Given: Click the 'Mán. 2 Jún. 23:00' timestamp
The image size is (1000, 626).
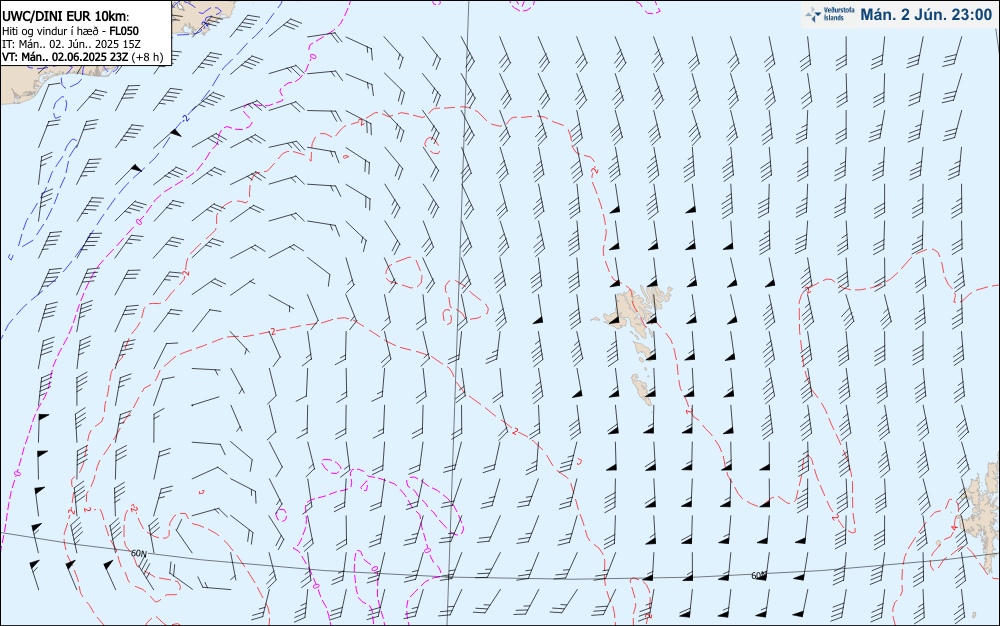Looking at the screenshot, I should tap(926, 15).
